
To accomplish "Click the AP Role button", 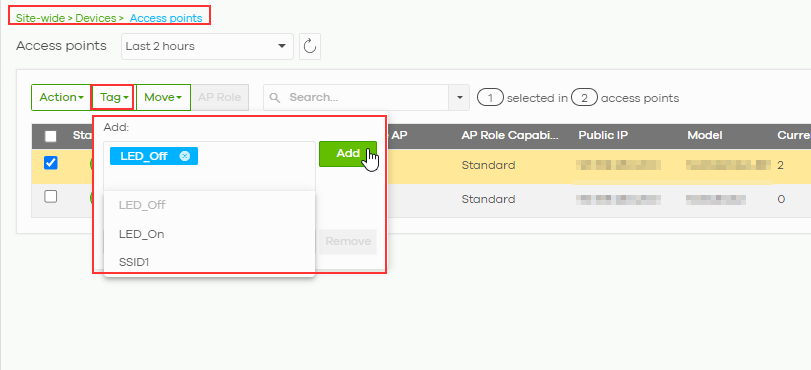I will click(x=220, y=97).
